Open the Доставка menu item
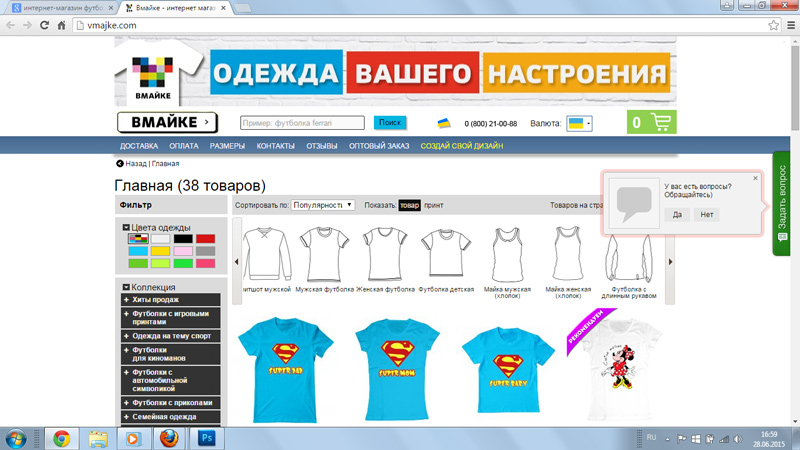Screen dimensions: 800x450 (x=139, y=146)
